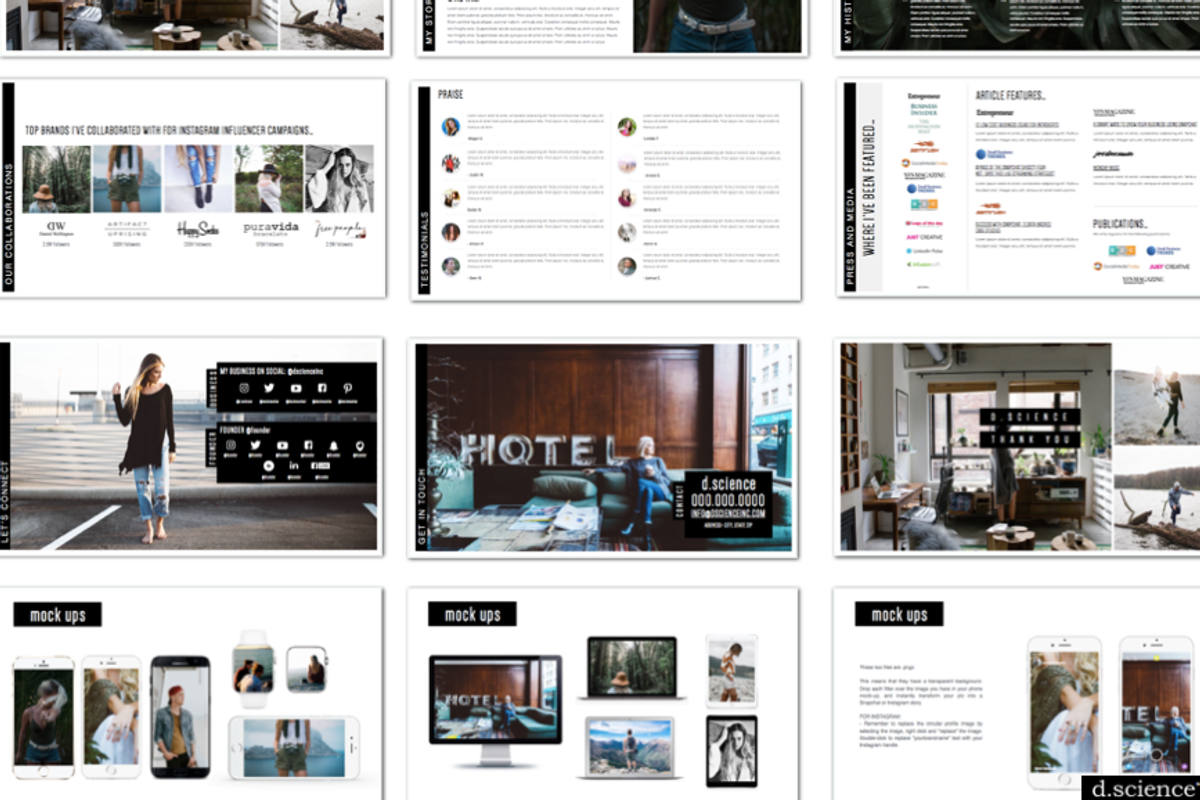Click the phone number '000.000.0000'
Viewport: 1200px width, 800px height.
point(728,500)
